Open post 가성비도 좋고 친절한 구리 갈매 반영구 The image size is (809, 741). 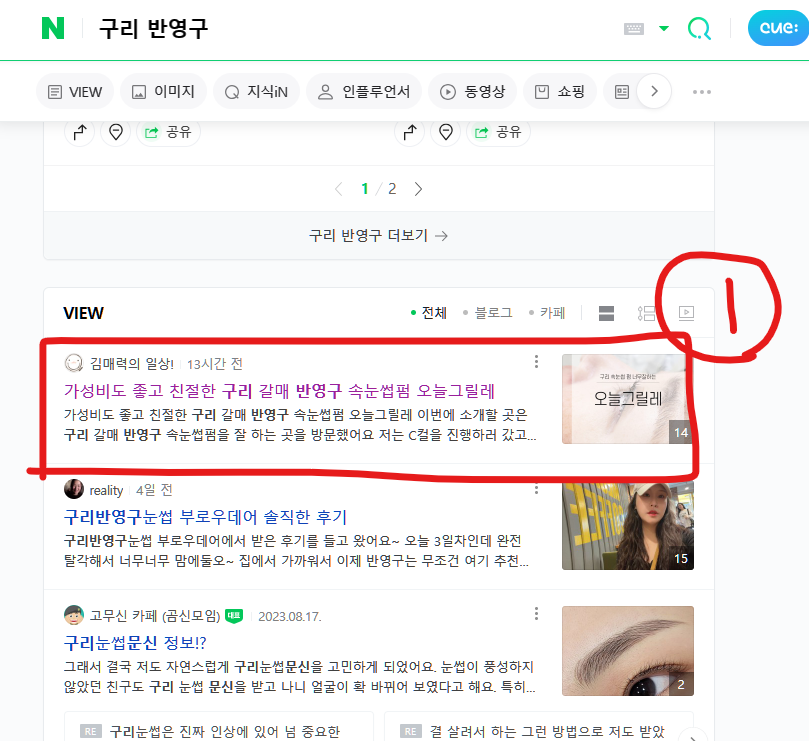[279, 391]
